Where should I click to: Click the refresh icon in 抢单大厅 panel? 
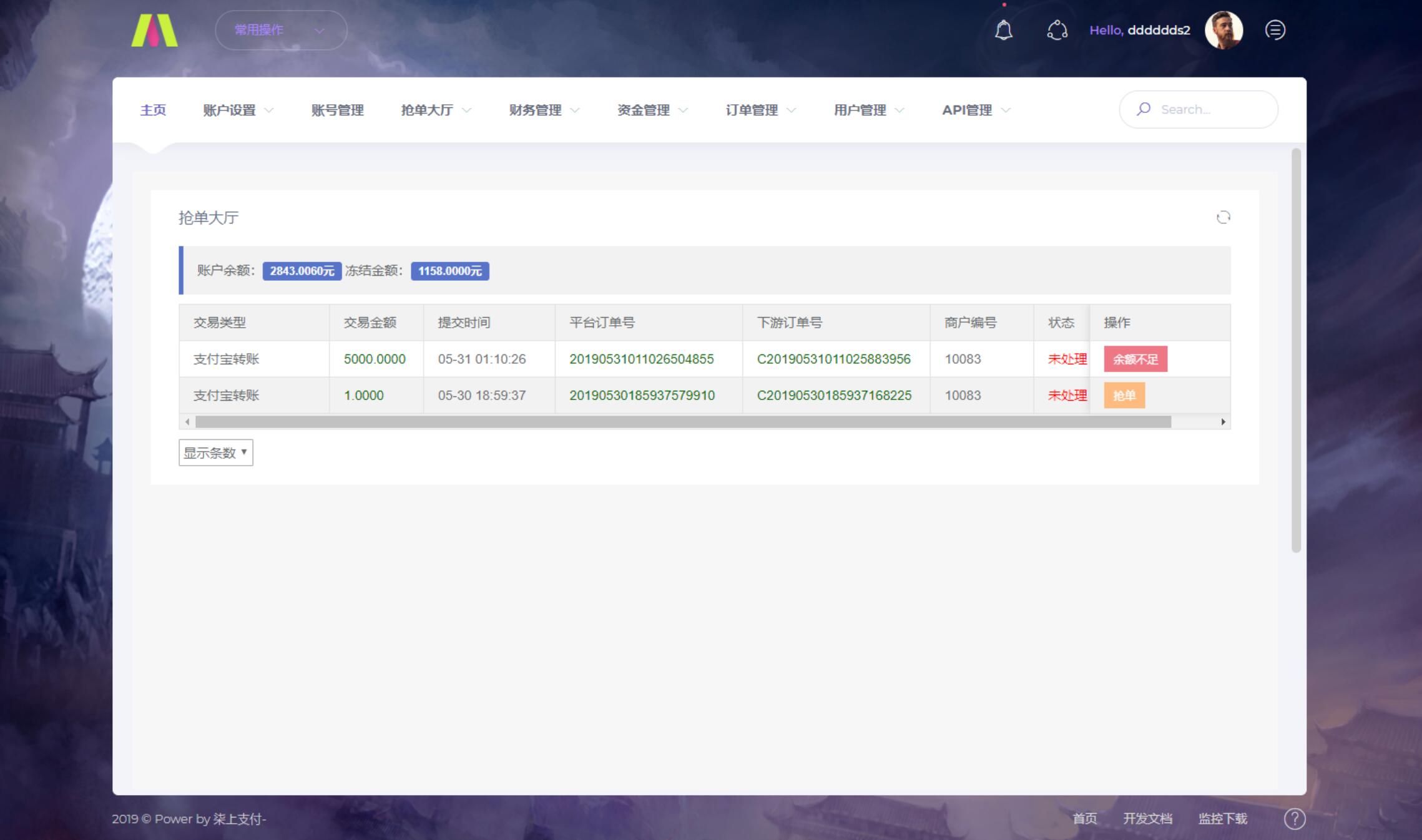pyautogui.click(x=1223, y=217)
